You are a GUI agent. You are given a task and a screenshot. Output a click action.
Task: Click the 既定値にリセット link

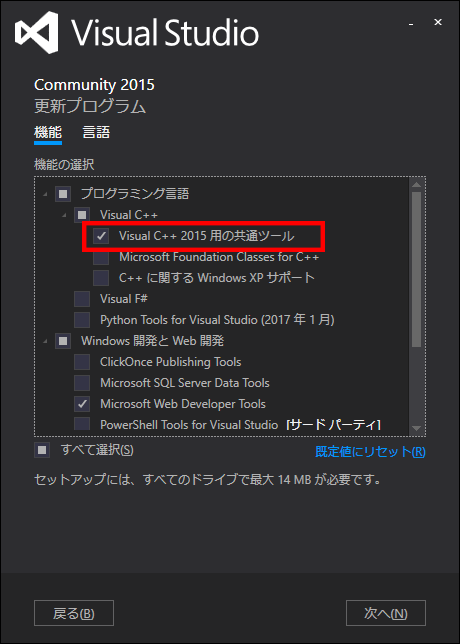(x=370, y=452)
